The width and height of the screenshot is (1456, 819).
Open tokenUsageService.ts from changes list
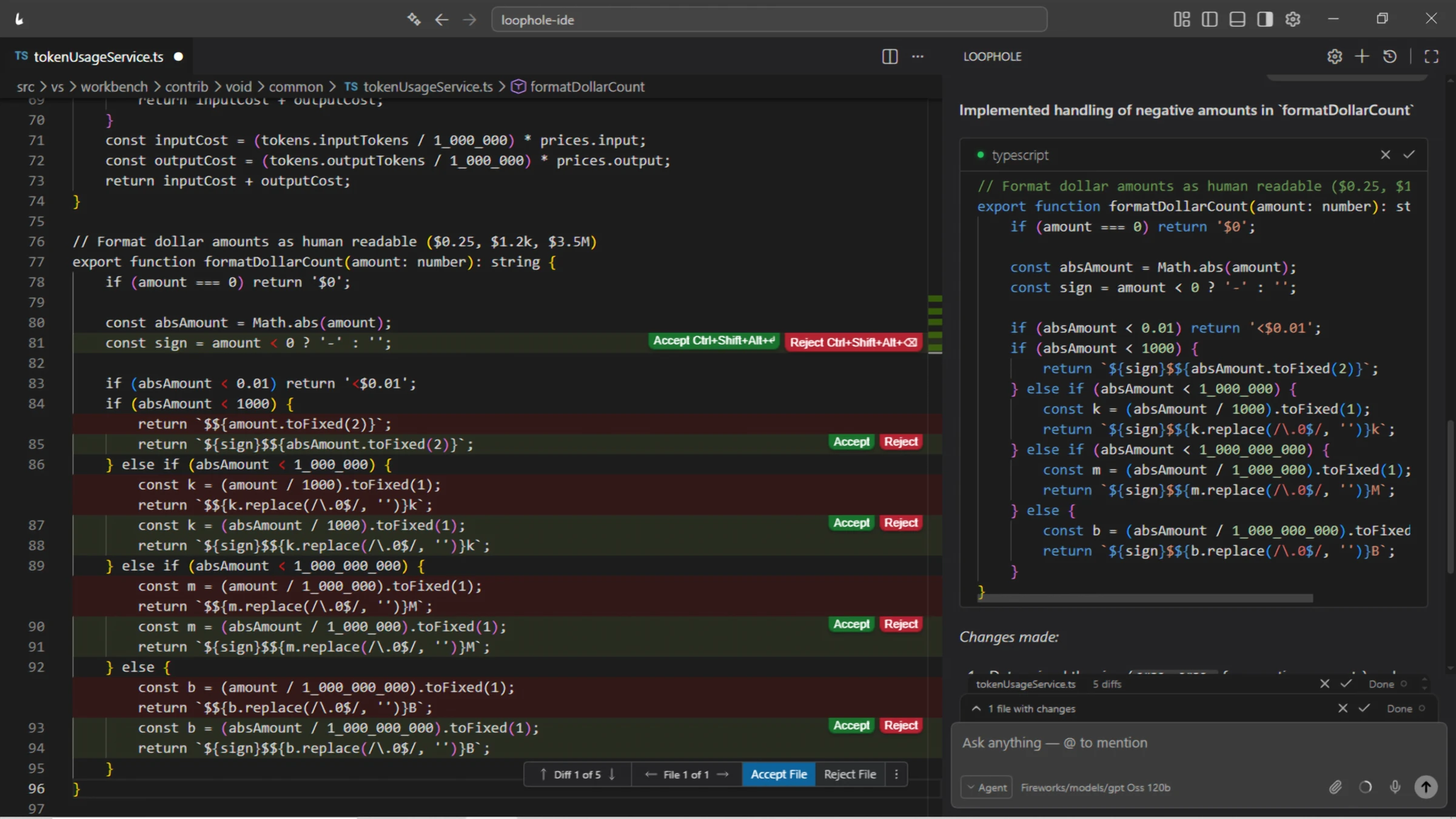click(1025, 684)
